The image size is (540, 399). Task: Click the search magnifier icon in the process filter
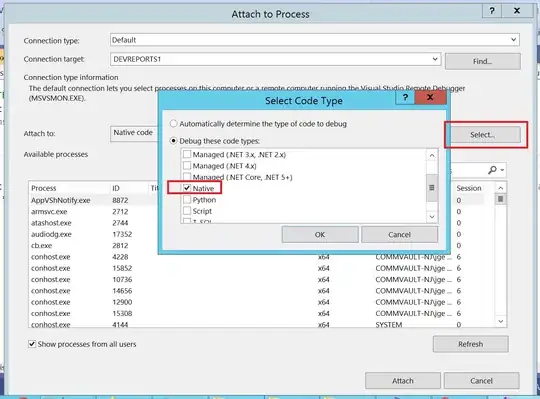(492, 170)
